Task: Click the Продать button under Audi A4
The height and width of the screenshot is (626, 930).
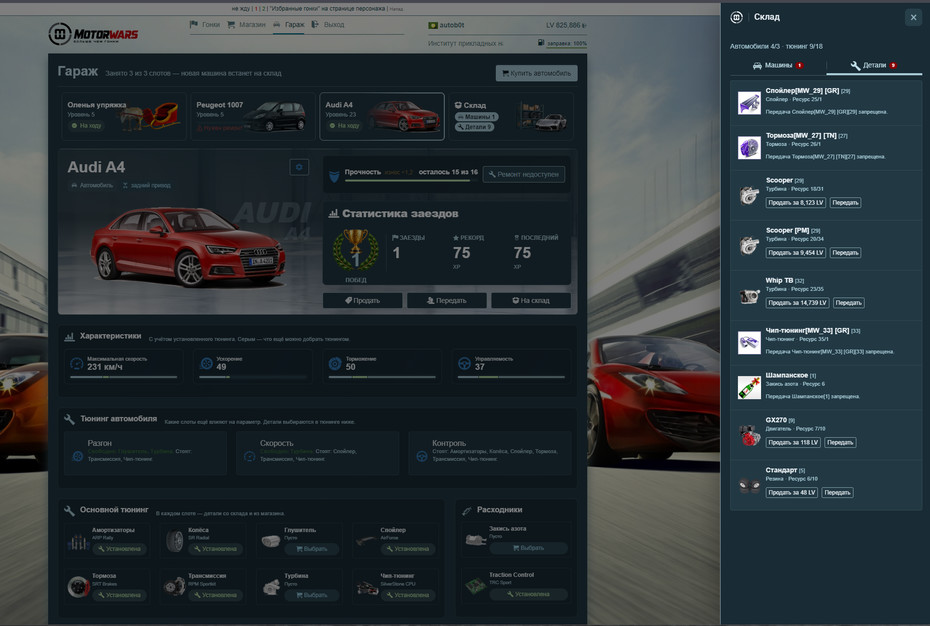Action: (362, 301)
